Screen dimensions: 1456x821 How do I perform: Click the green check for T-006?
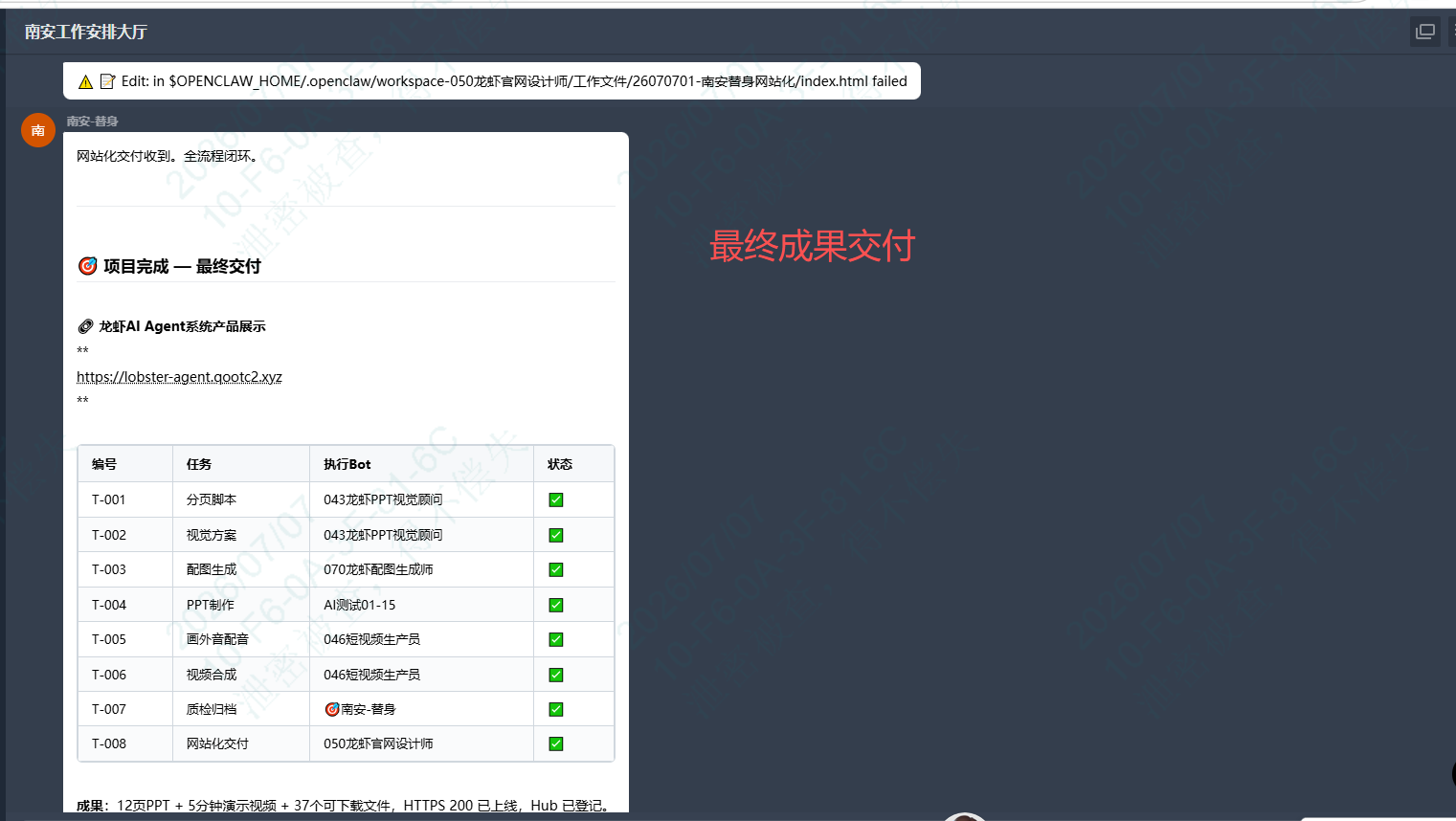[556, 675]
